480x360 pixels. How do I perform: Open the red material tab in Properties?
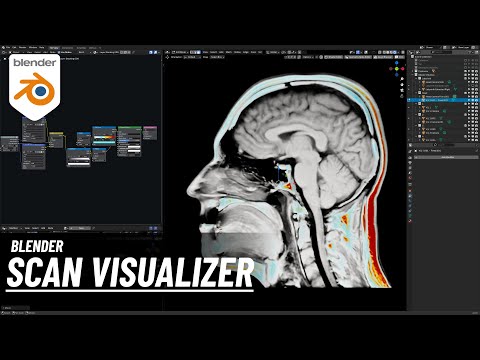pyautogui.click(x=410, y=221)
